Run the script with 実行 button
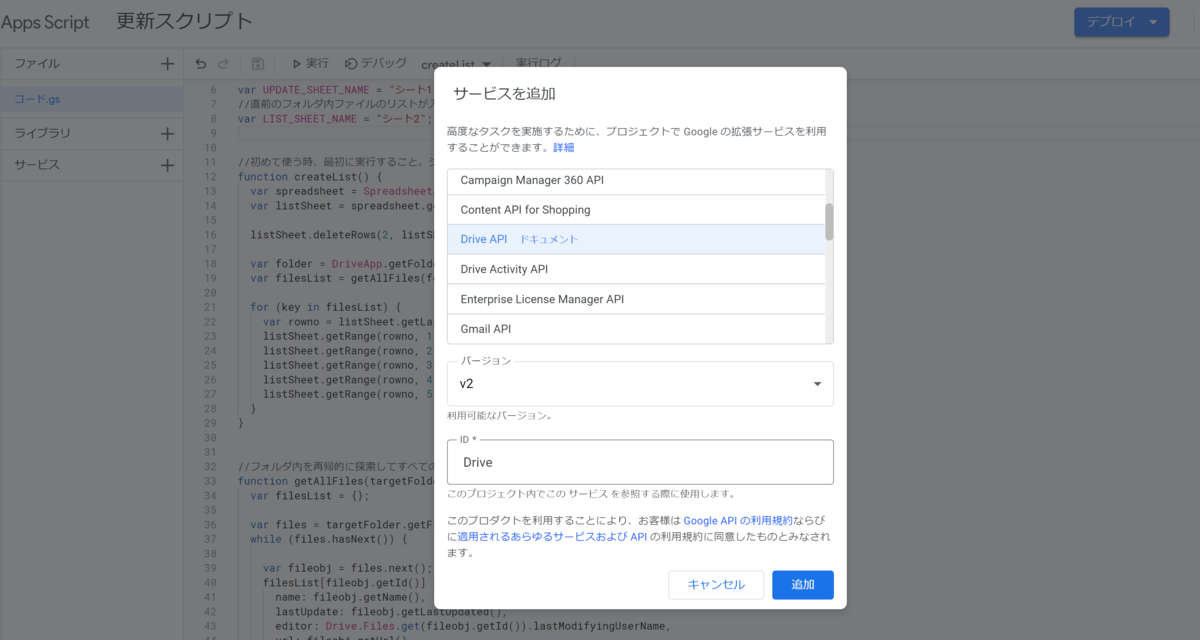 pos(310,64)
